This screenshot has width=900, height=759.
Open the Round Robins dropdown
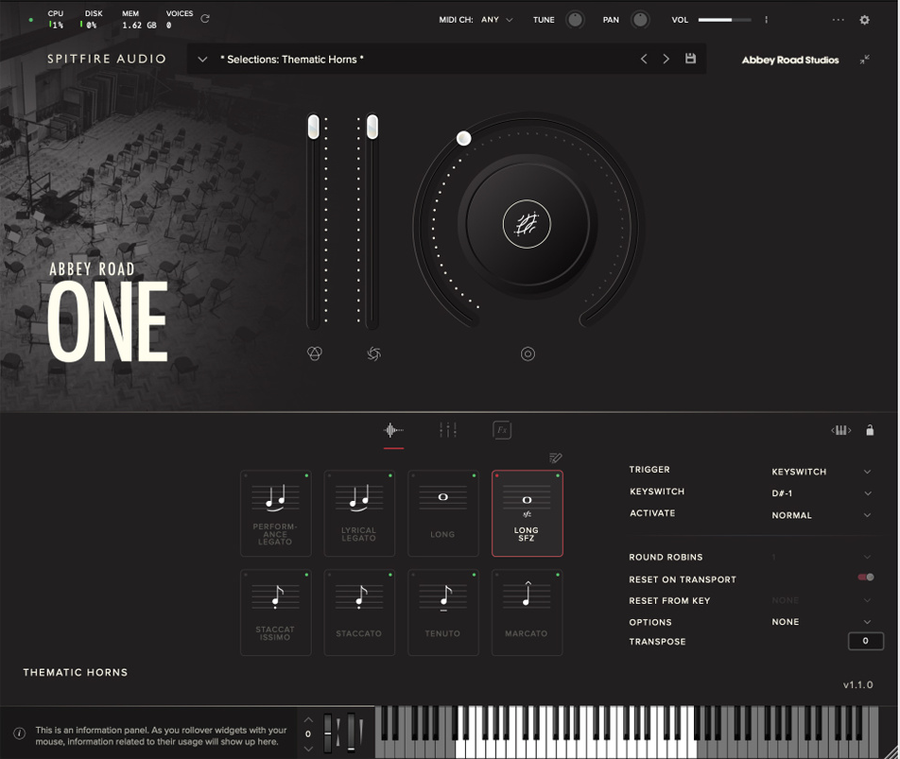coord(821,557)
